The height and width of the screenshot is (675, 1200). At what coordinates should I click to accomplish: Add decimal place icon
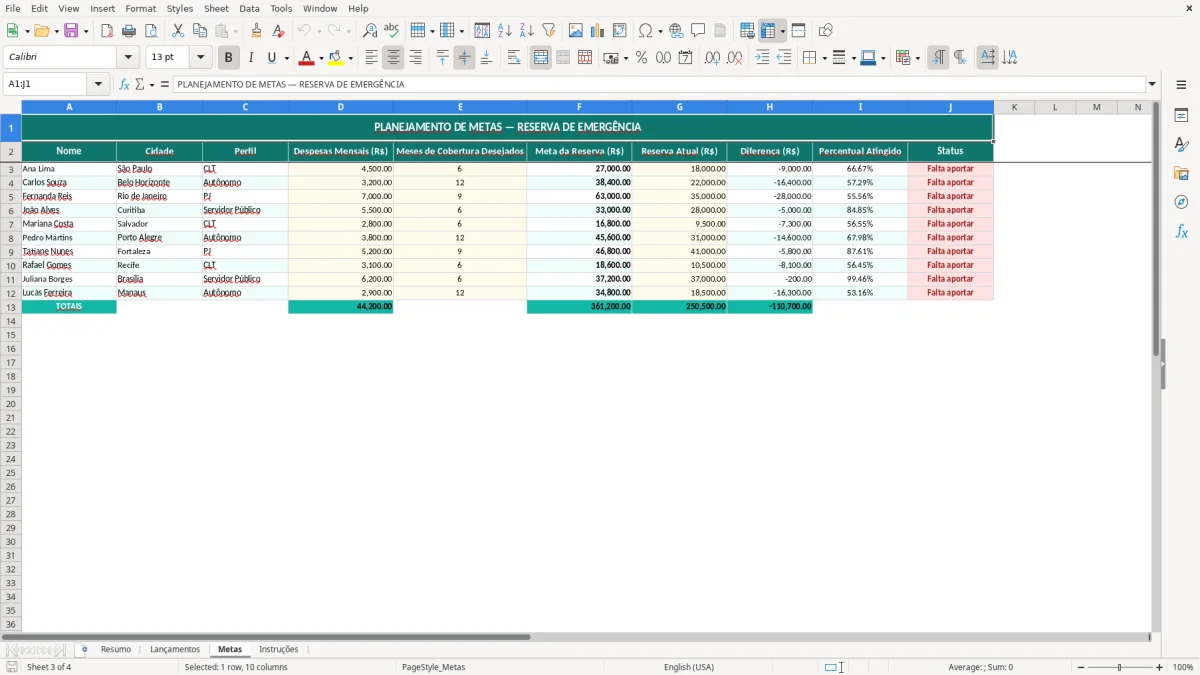[712, 58]
